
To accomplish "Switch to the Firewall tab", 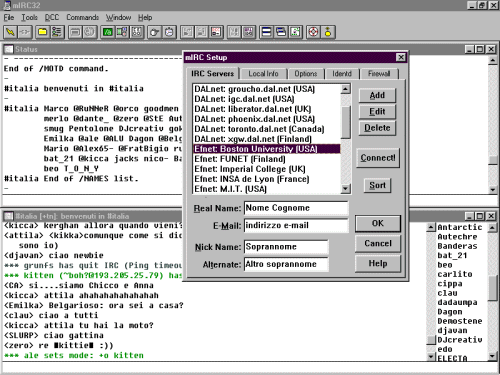I will [x=379, y=74].
